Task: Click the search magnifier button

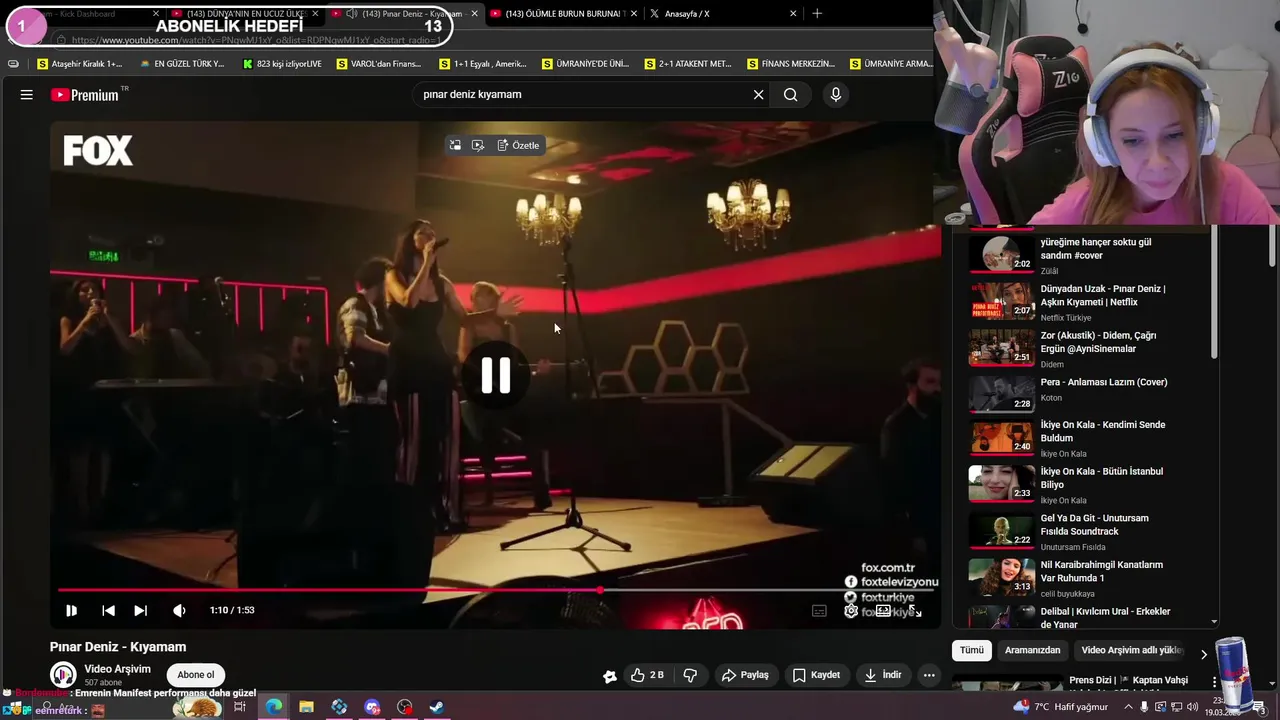Action: click(790, 95)
